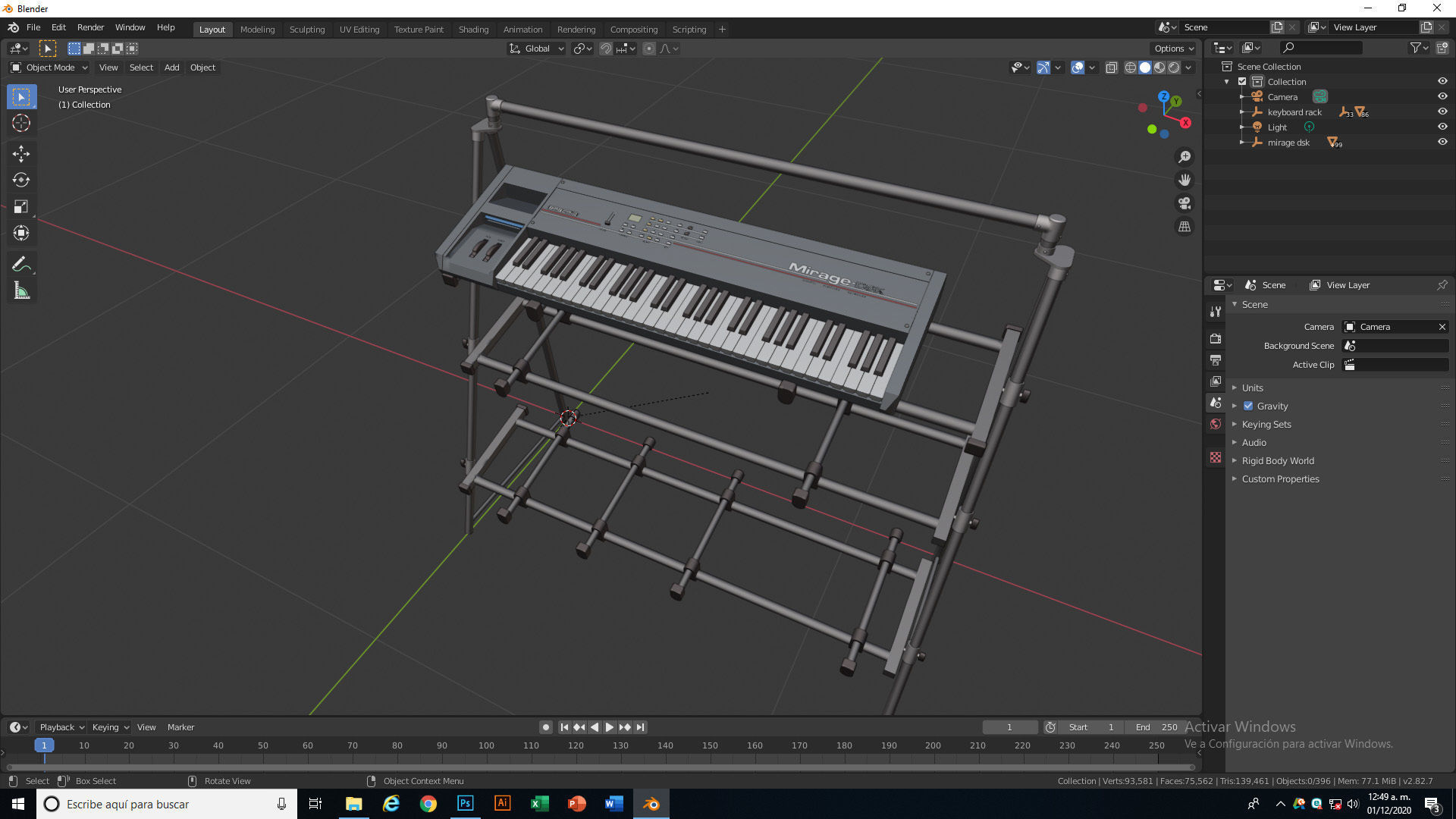This screenshot has height=819, width=1456.
Task: Open the Tool properties tab icon
Action: 1216,312
